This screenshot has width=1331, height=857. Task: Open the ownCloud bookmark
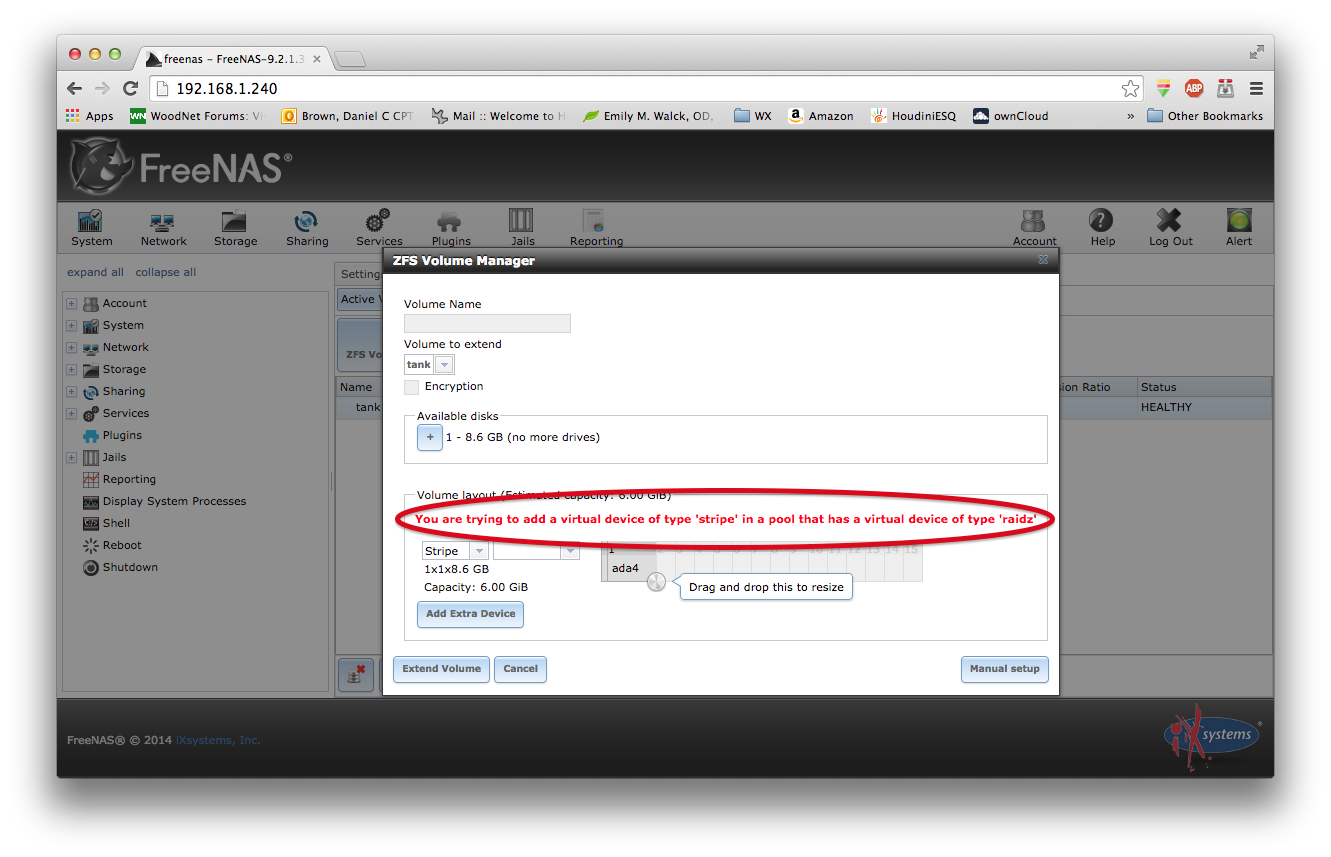click(1011, 116)
